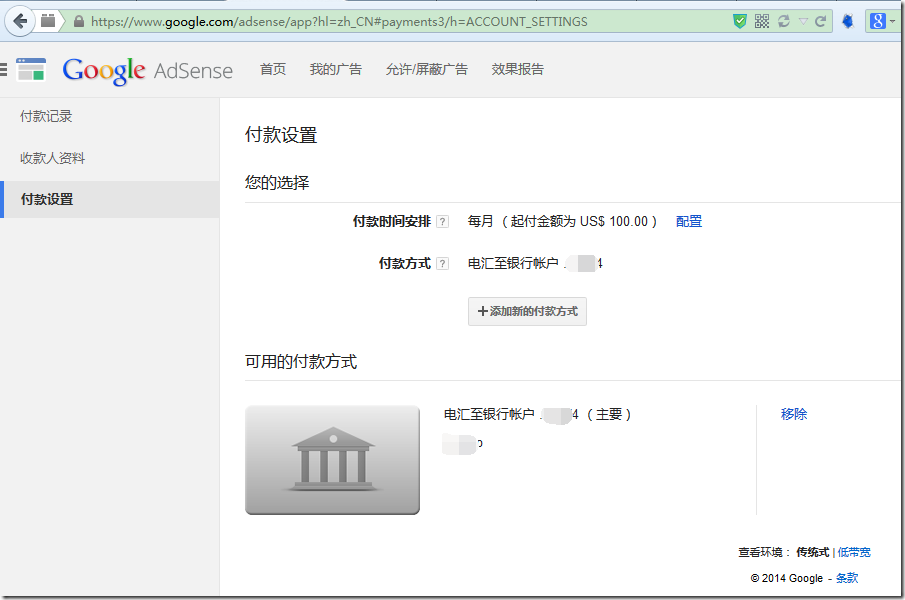Open the hamburger menu at far left

3,70
